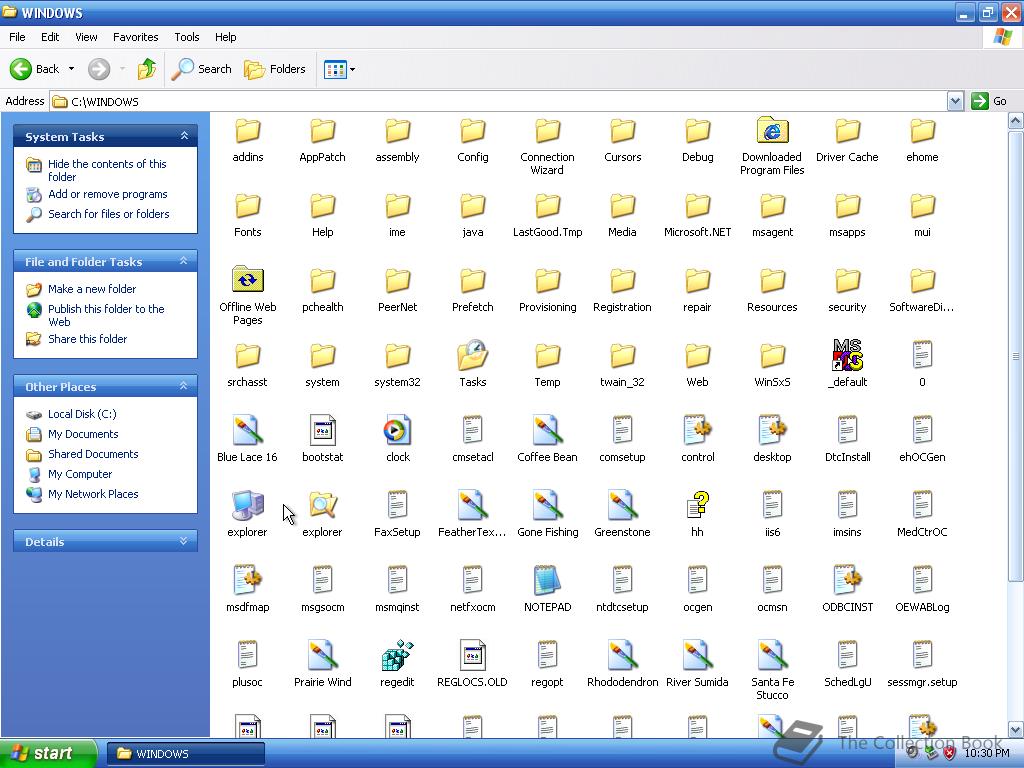Click the Go button
1024x768 pixels.
pos(989,101)
